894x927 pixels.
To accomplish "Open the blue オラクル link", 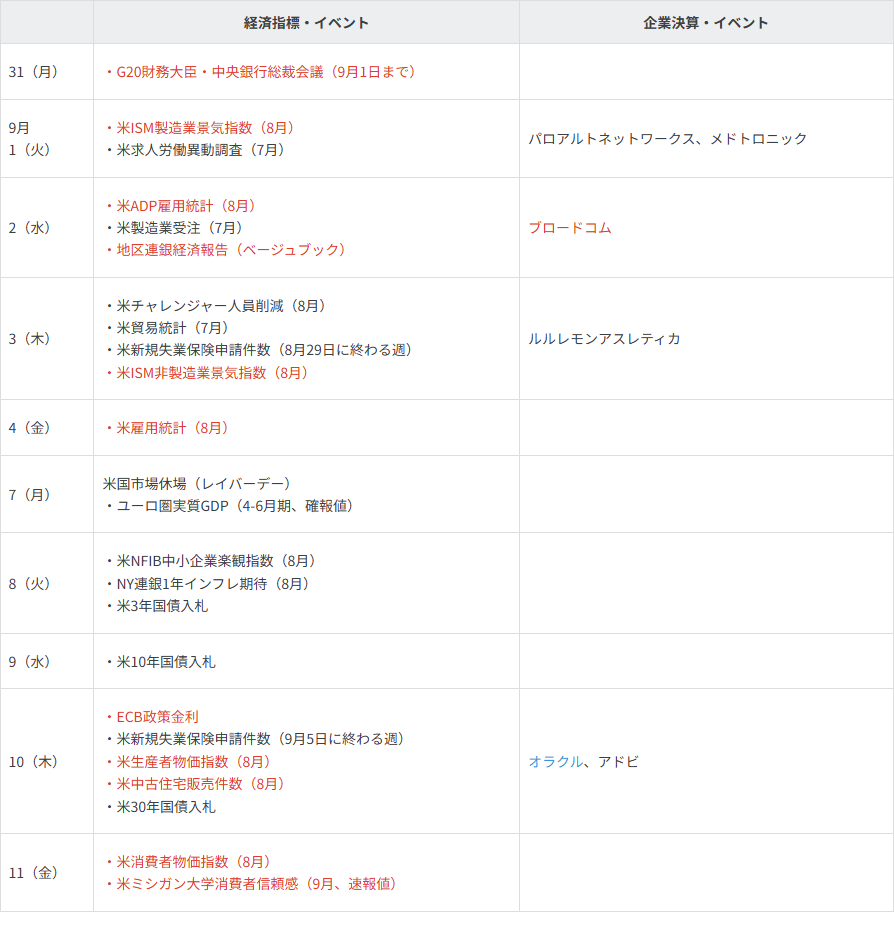I will [x=555, y=761].
